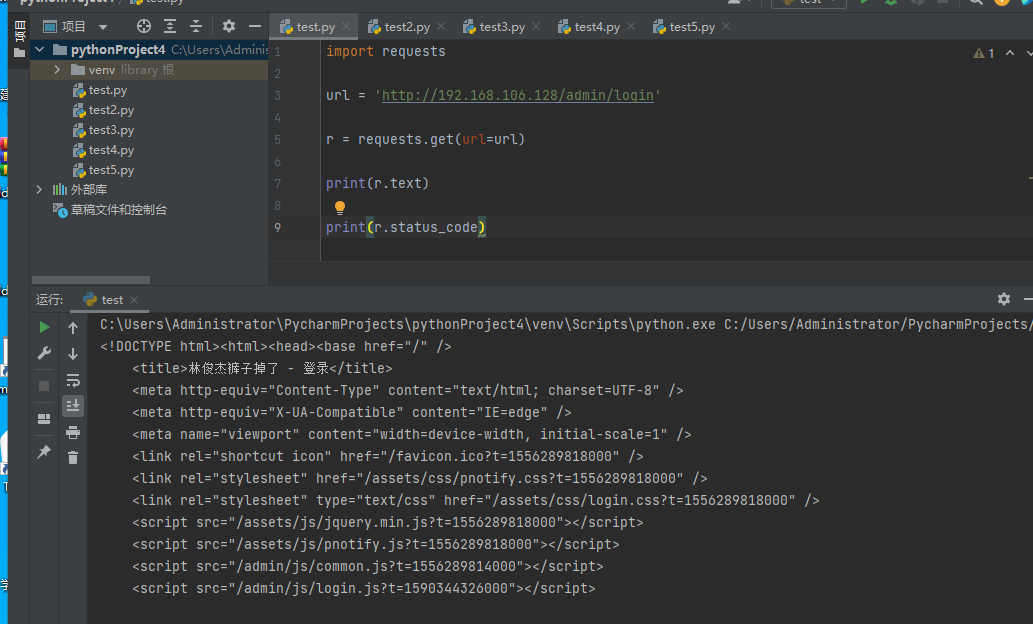Toggle scroll to end of output
Screen dimensions: 1033x624
(x=73, y=406)
